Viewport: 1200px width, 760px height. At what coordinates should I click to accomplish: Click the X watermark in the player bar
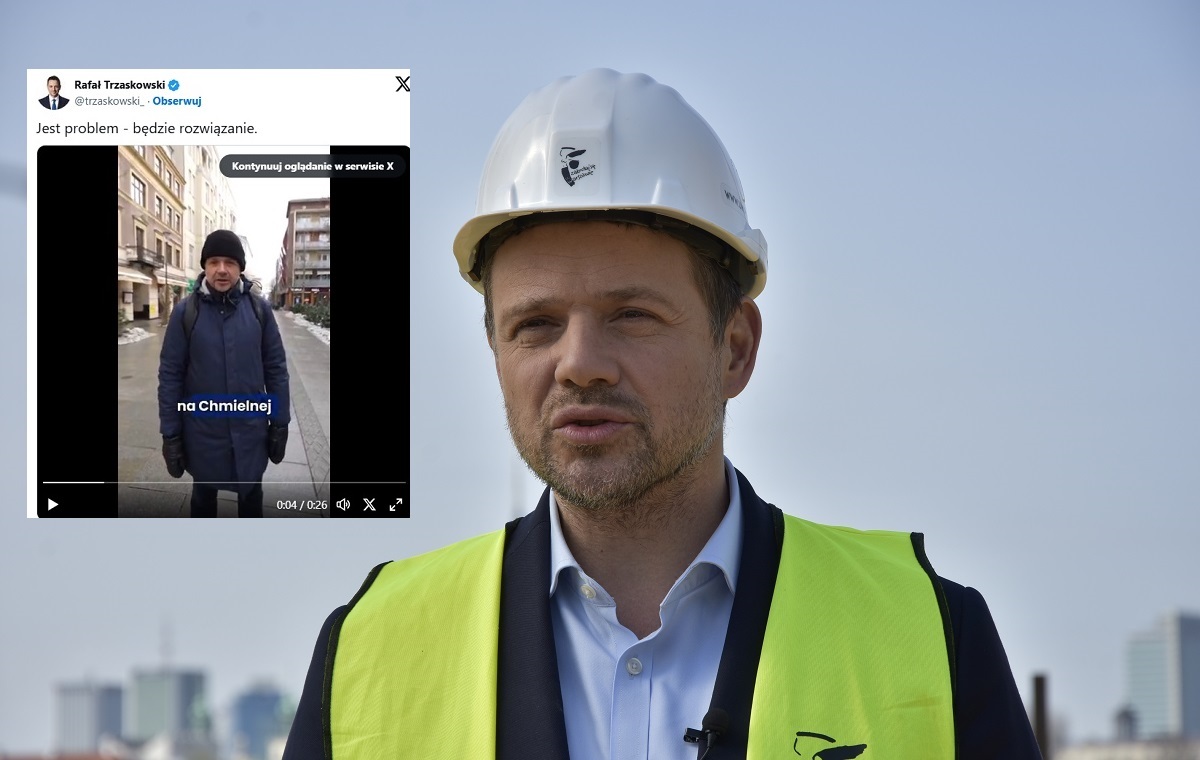[x=370, y=505]
